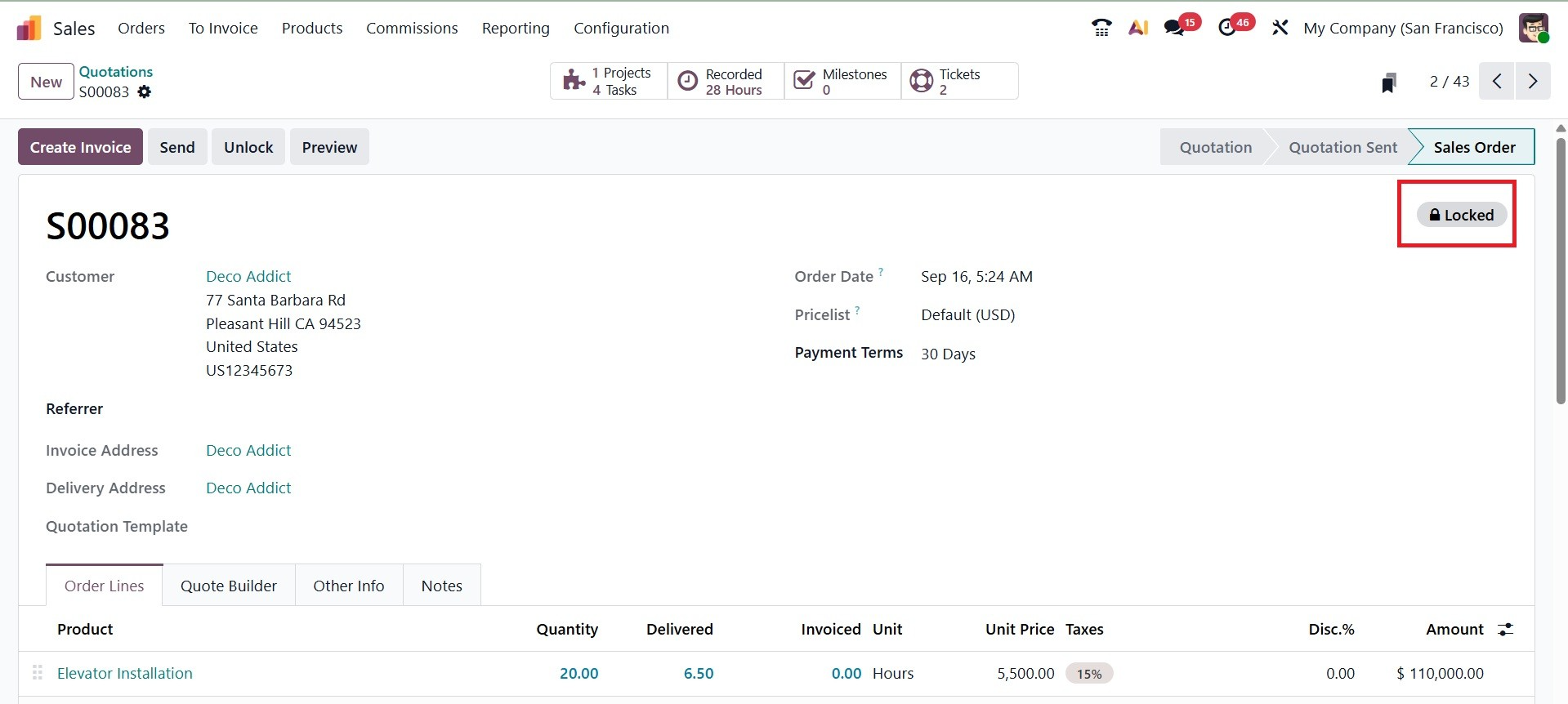
Task: Click the order line column settings icon
Action: [x=1505, y=629]
